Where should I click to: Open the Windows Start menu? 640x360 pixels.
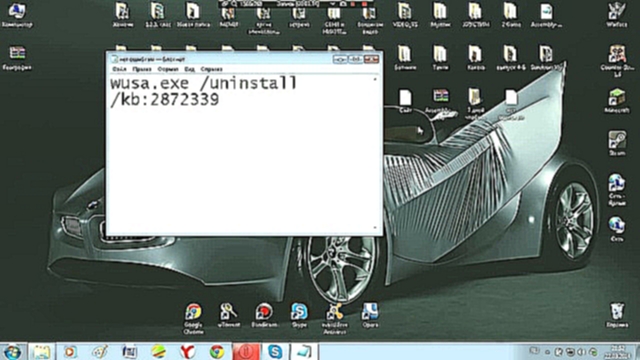pos(13,351)
